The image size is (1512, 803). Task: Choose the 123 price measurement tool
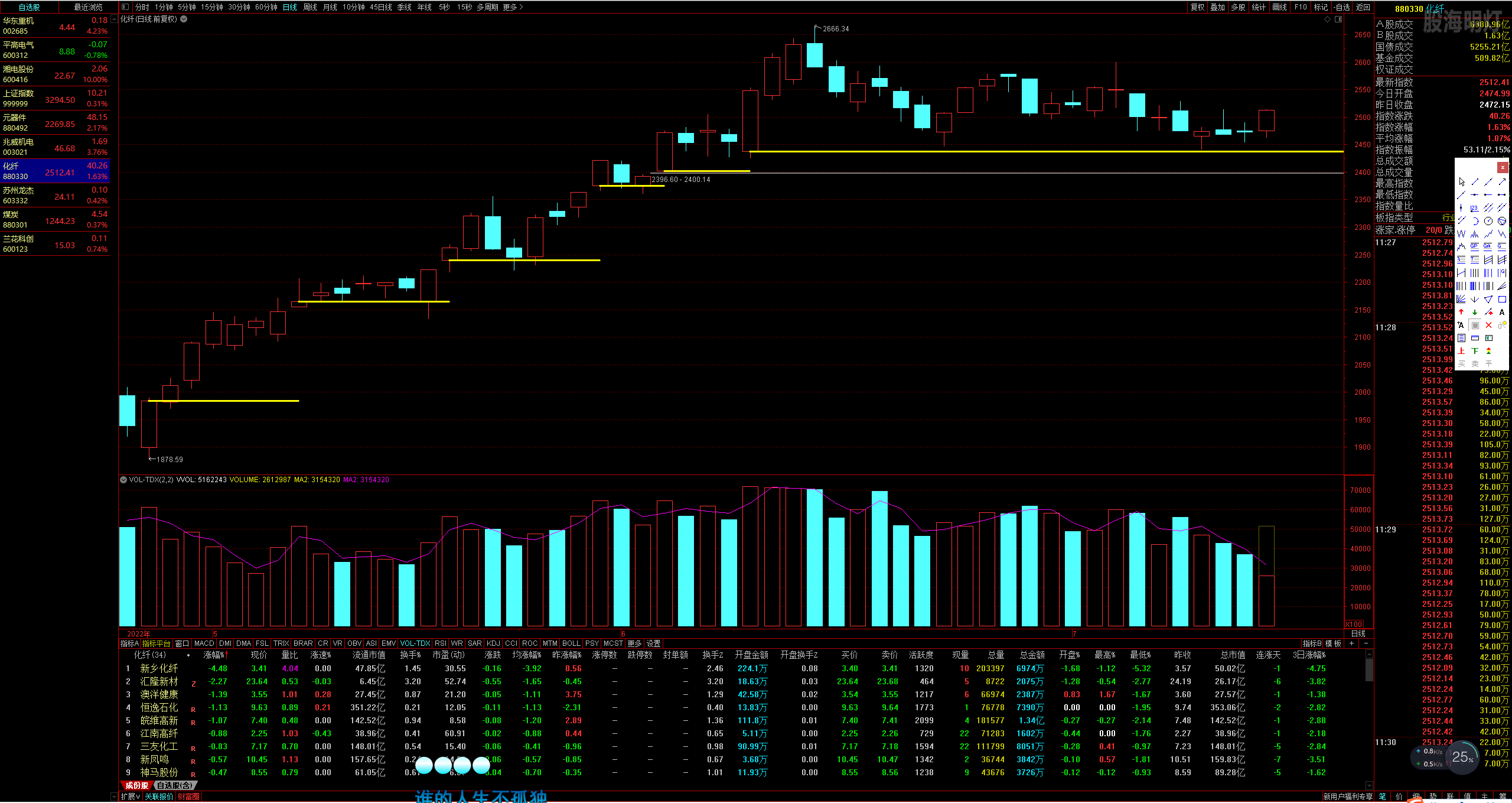click(1474, 207)
